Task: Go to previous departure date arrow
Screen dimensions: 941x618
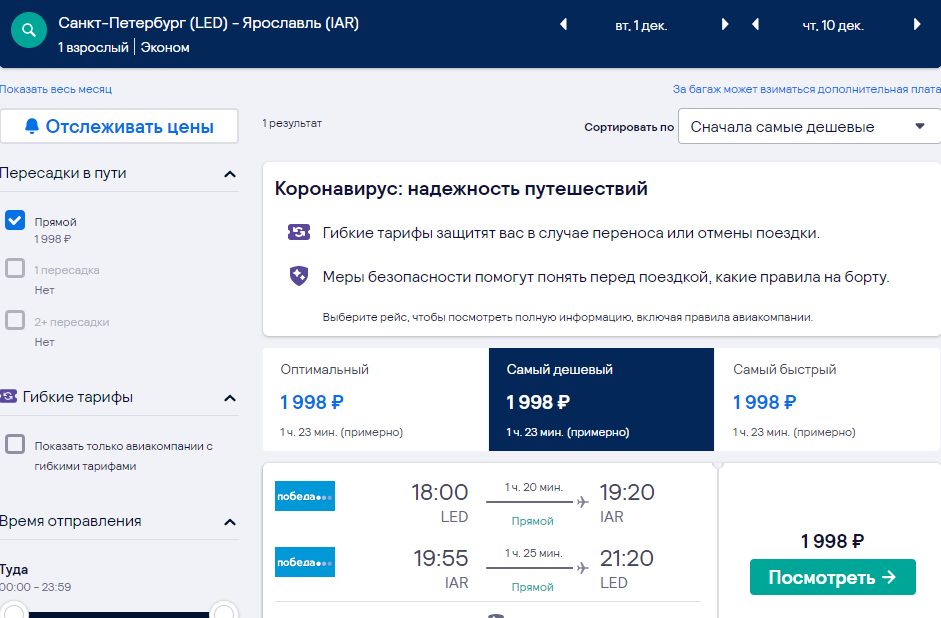Action: [563, 25]
